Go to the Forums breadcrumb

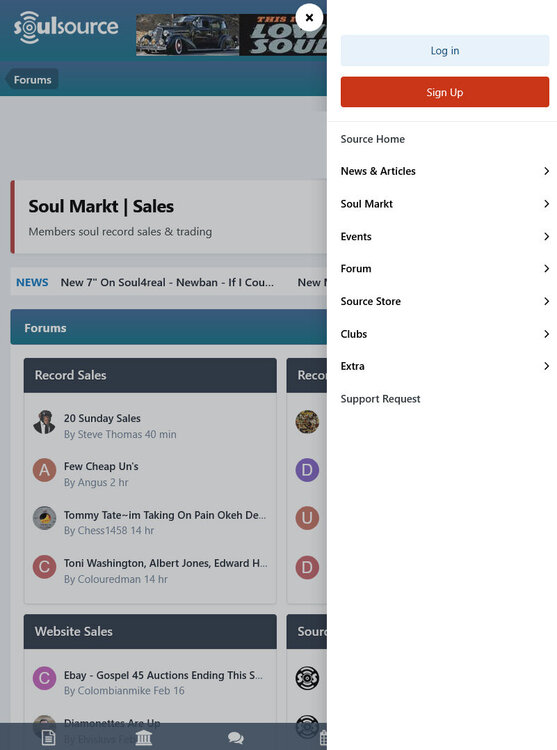pos(32,79)
